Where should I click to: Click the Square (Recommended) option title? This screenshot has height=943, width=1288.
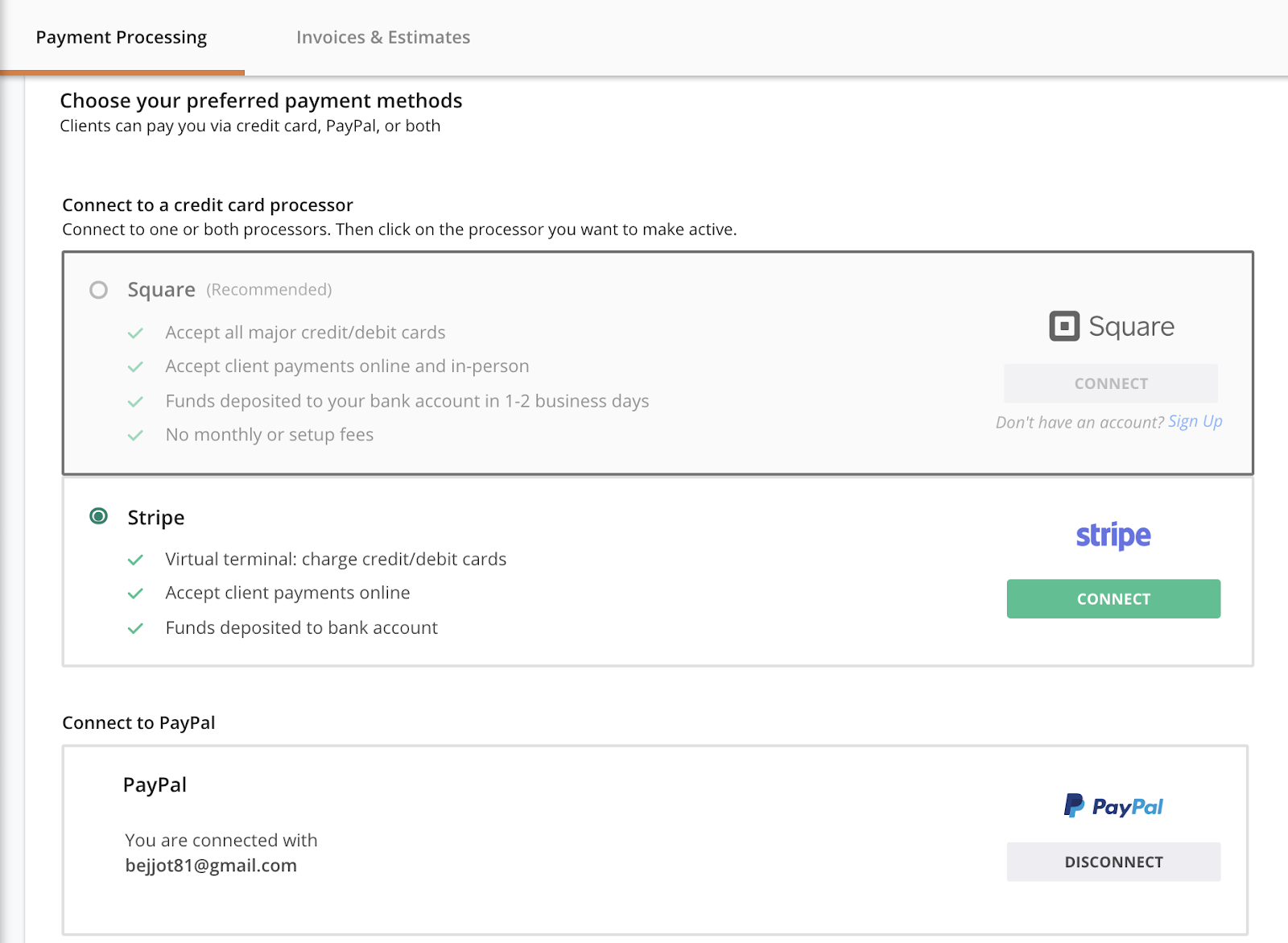tap(229, 290)
